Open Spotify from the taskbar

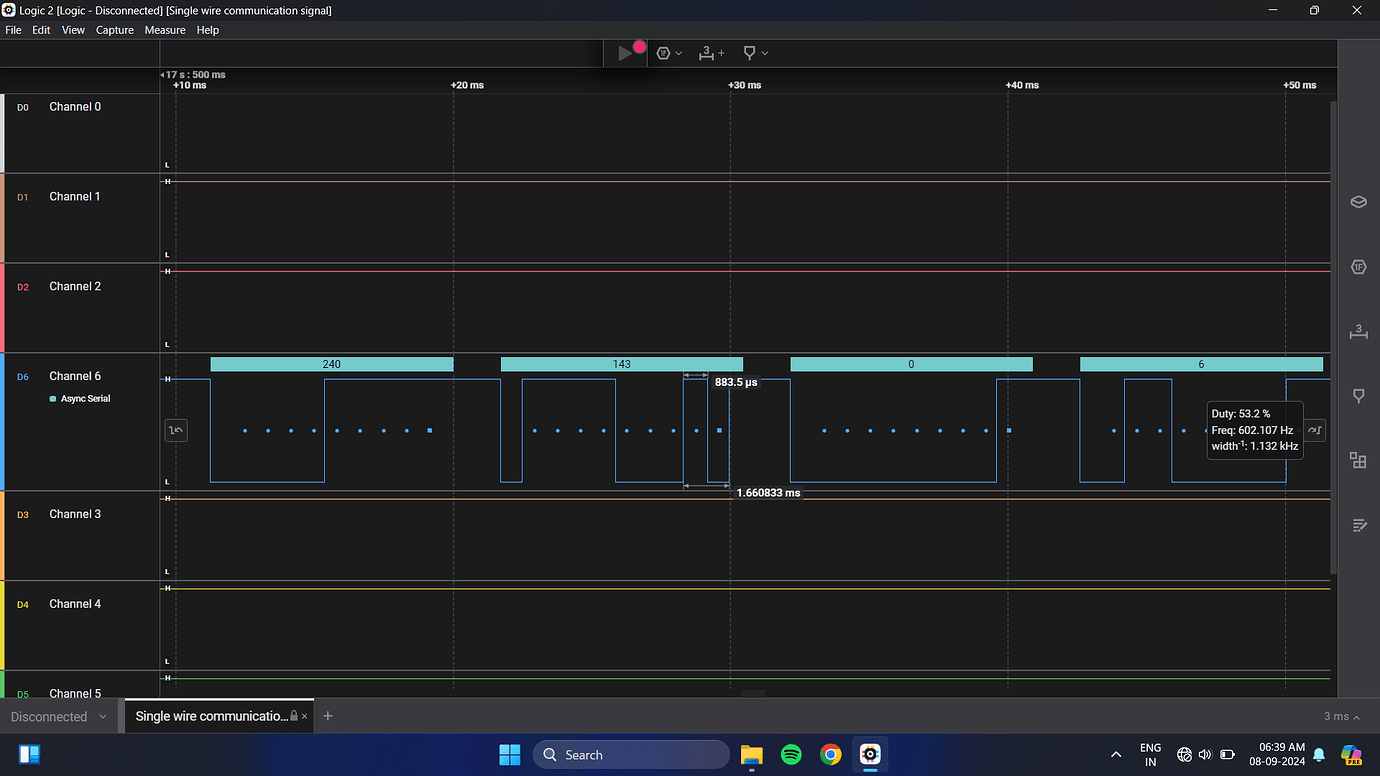click(x=791, y=754)
